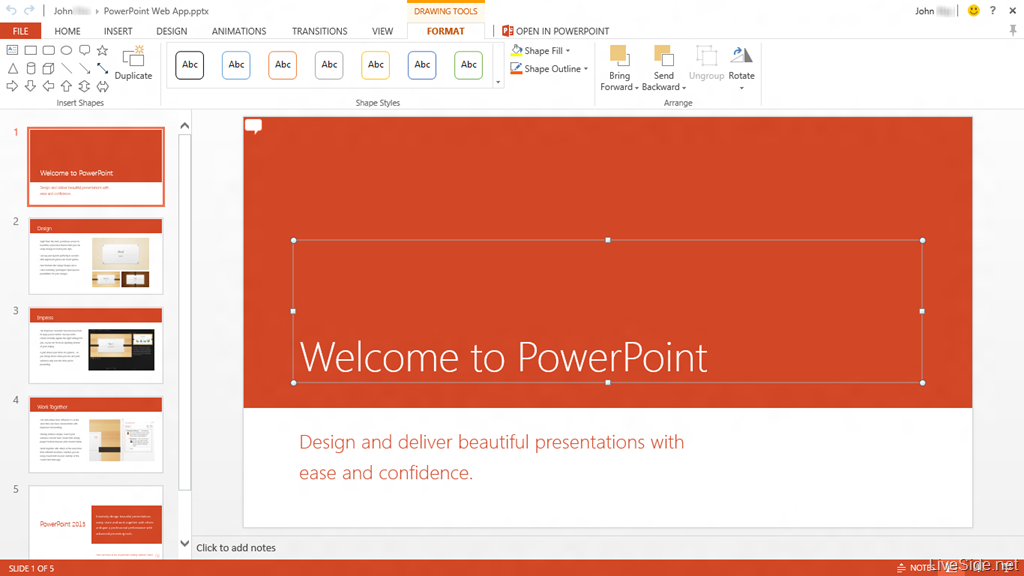Apply the dark blue outline Abc style
This screenshot has width=1024, height=576.
(x=422, y=65)
